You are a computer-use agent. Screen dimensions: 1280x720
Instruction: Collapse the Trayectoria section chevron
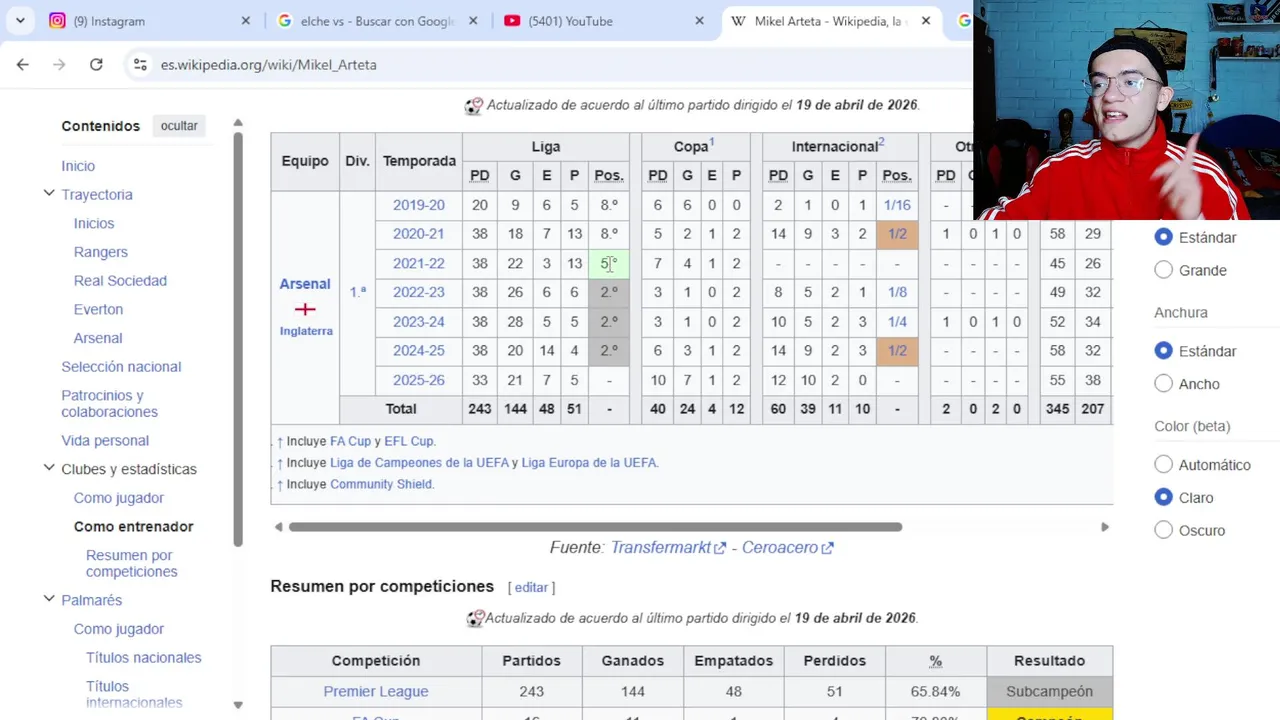(x=48, y=193)
